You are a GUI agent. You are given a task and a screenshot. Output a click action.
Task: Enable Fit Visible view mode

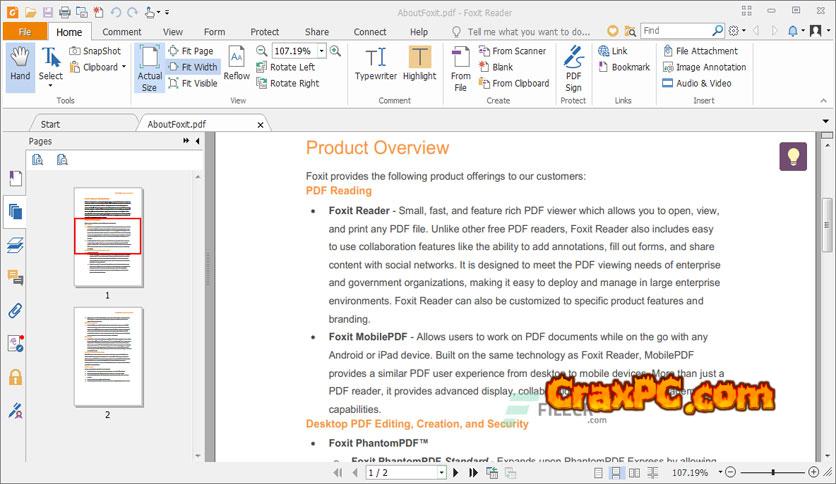[x=192, y=83]
